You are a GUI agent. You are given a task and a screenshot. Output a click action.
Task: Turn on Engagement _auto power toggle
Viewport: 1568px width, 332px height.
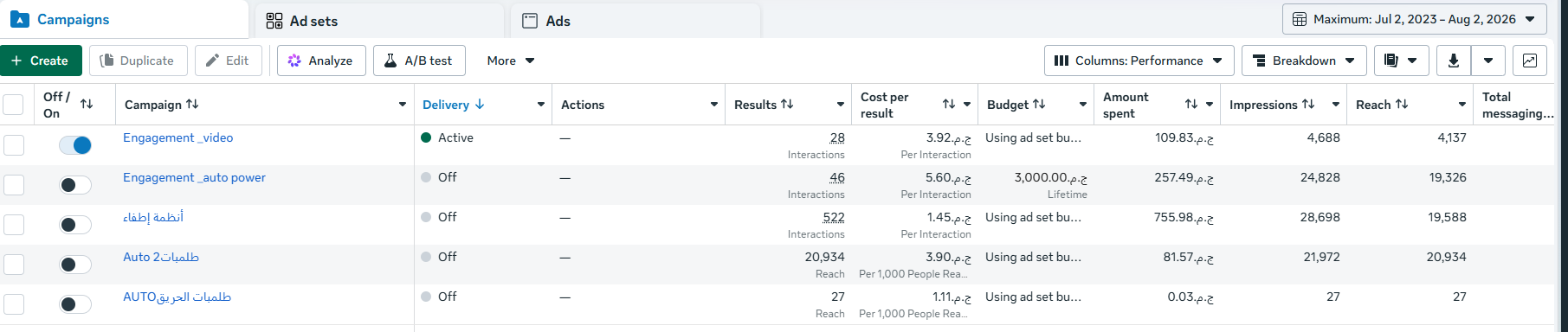pyautogui.click(x=75, y=185)
